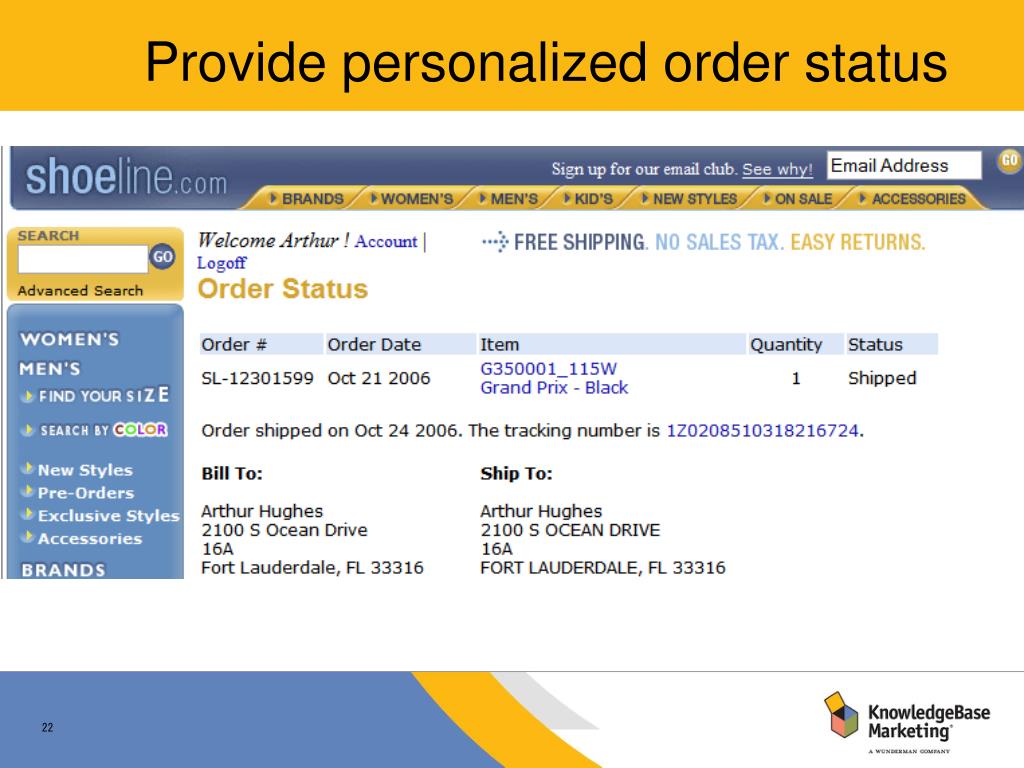This screenshot has width=1024, height=768.
Task: Open tracking number 1Z0208510318216724
Action: coord(762,431)
